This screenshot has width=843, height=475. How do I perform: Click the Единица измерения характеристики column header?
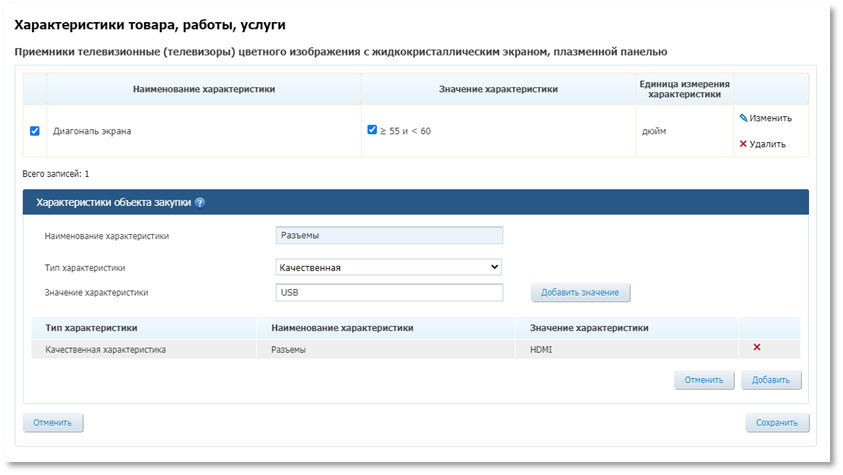(684, 89)
